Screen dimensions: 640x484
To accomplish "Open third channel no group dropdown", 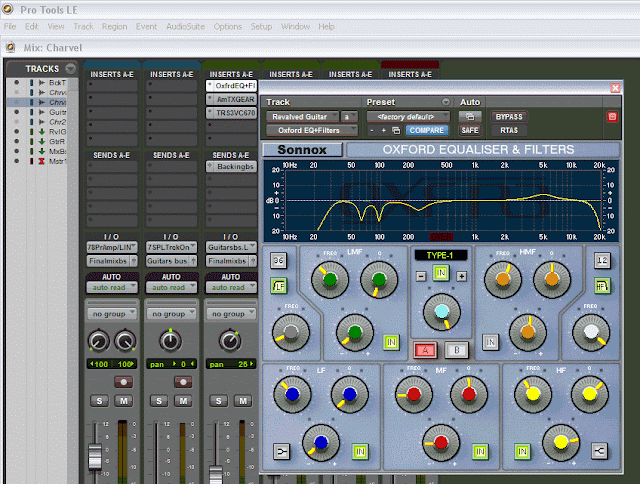I will coord(231,314).
